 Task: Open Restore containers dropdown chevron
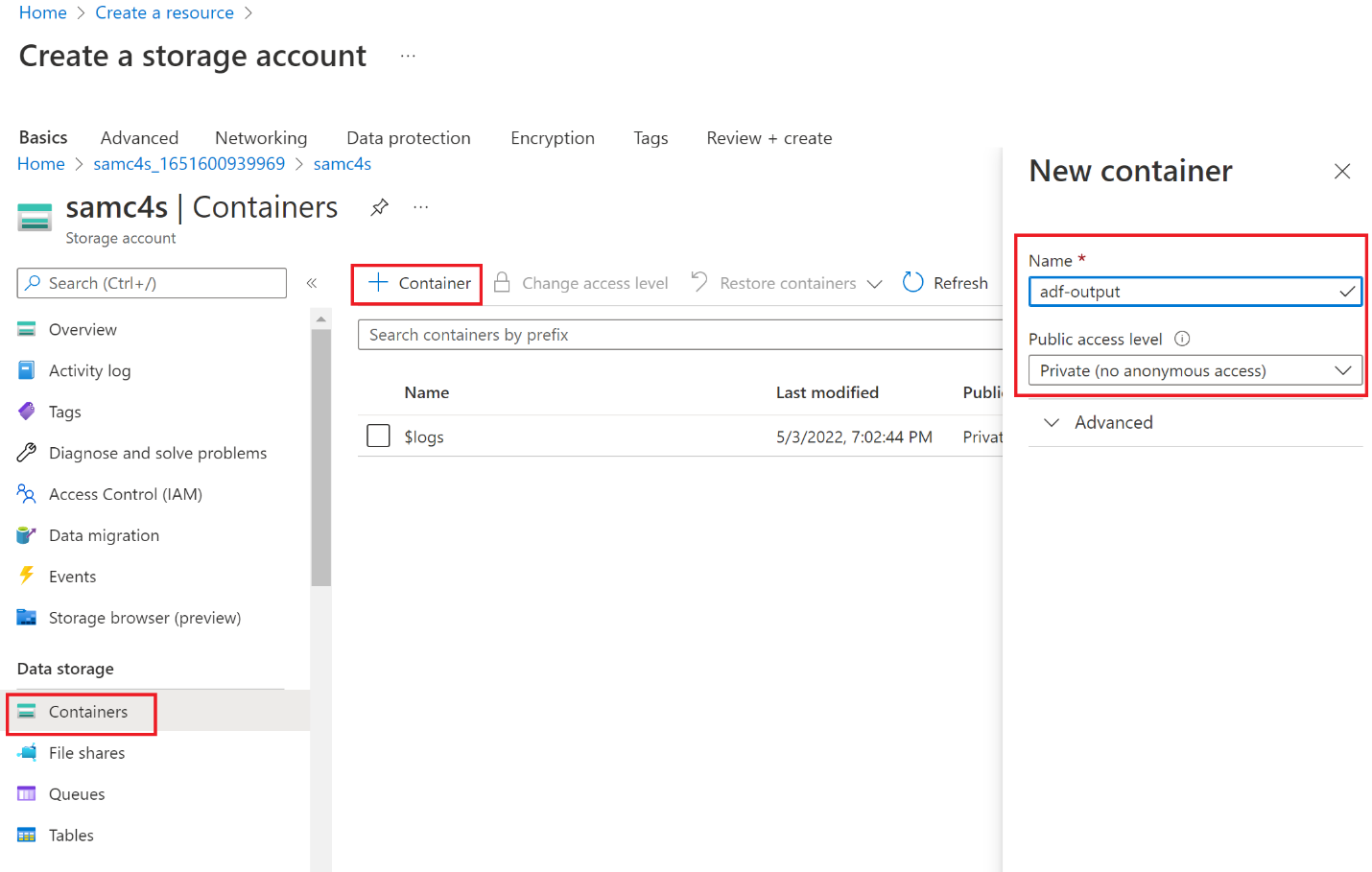click(874, 284)
